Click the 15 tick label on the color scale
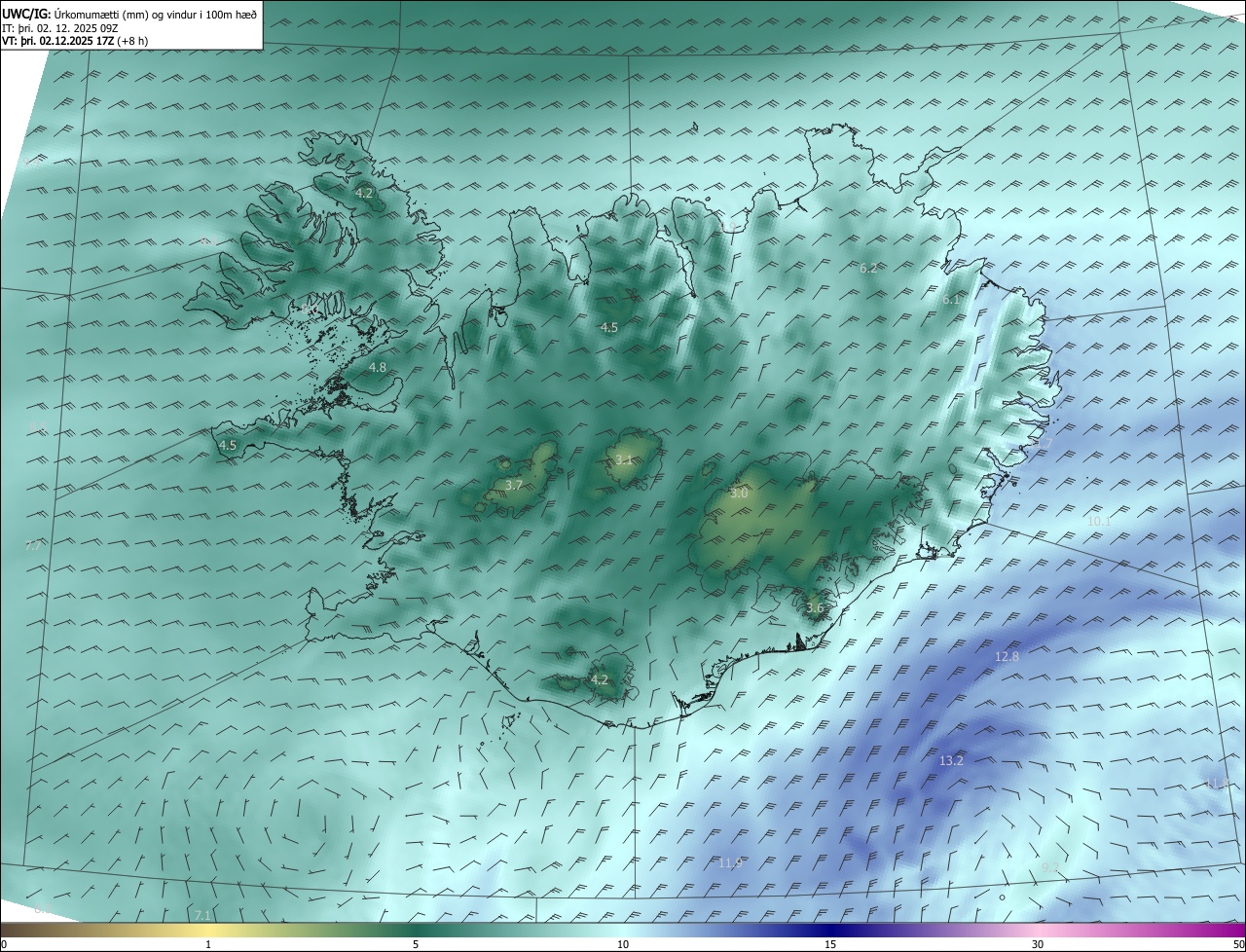This screenshot has width=1246, height=952. 830,944
